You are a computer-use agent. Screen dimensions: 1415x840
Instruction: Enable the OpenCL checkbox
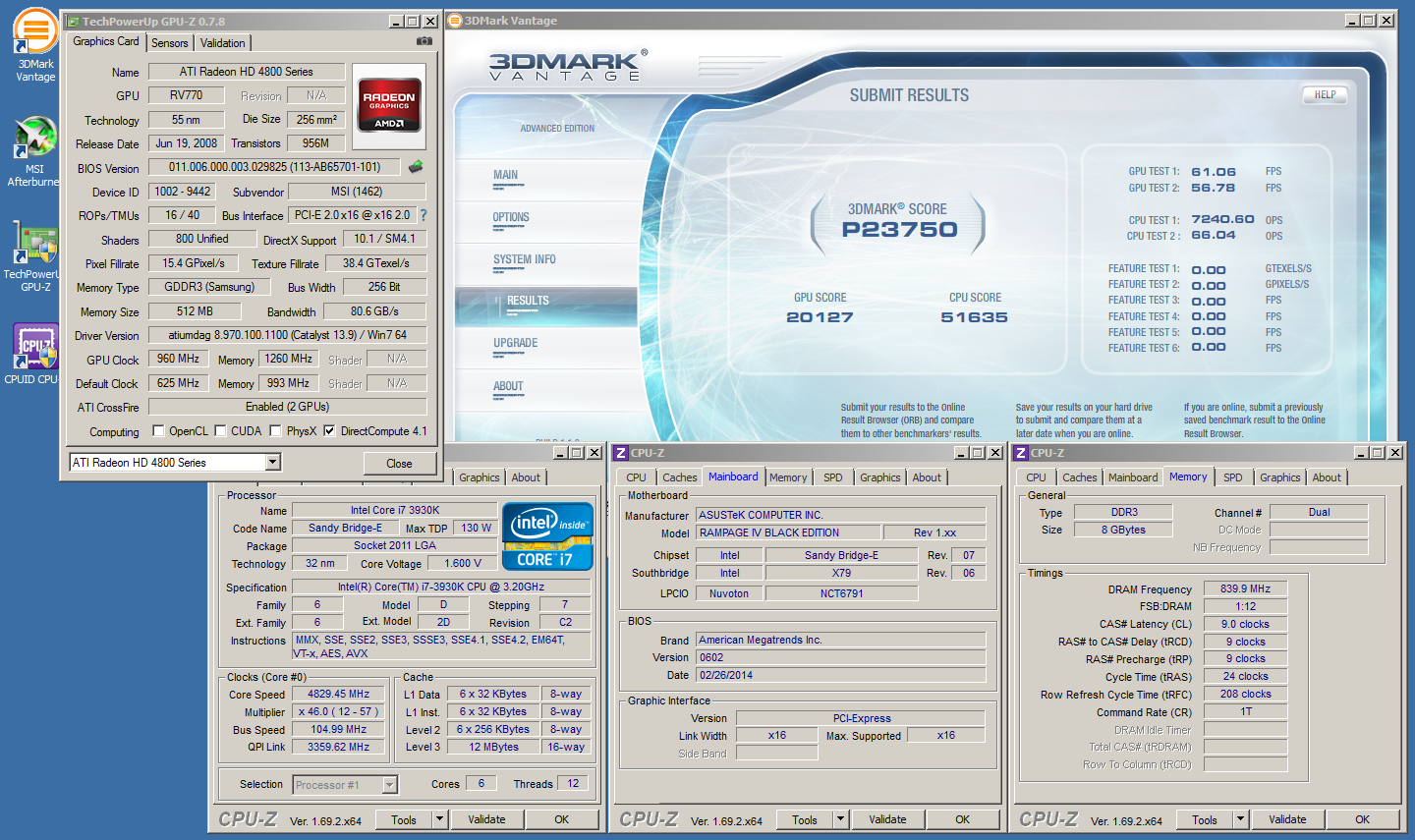click(x=158, y=430)
